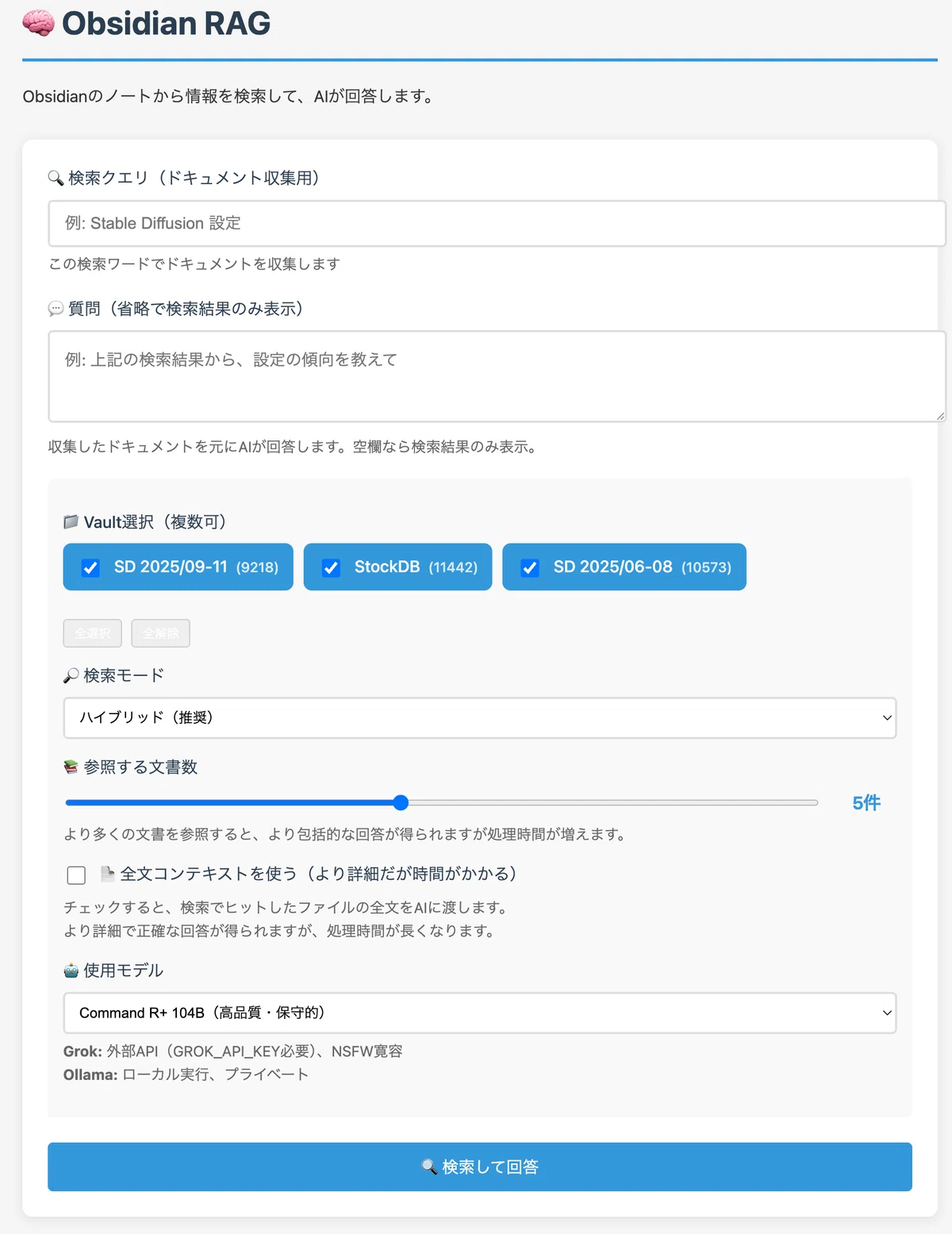Uncheck the SD 2025/09-11 vault checkbox
This screenshot has width=952, height=1234.
pyautogui.click(x=90, y=567)
